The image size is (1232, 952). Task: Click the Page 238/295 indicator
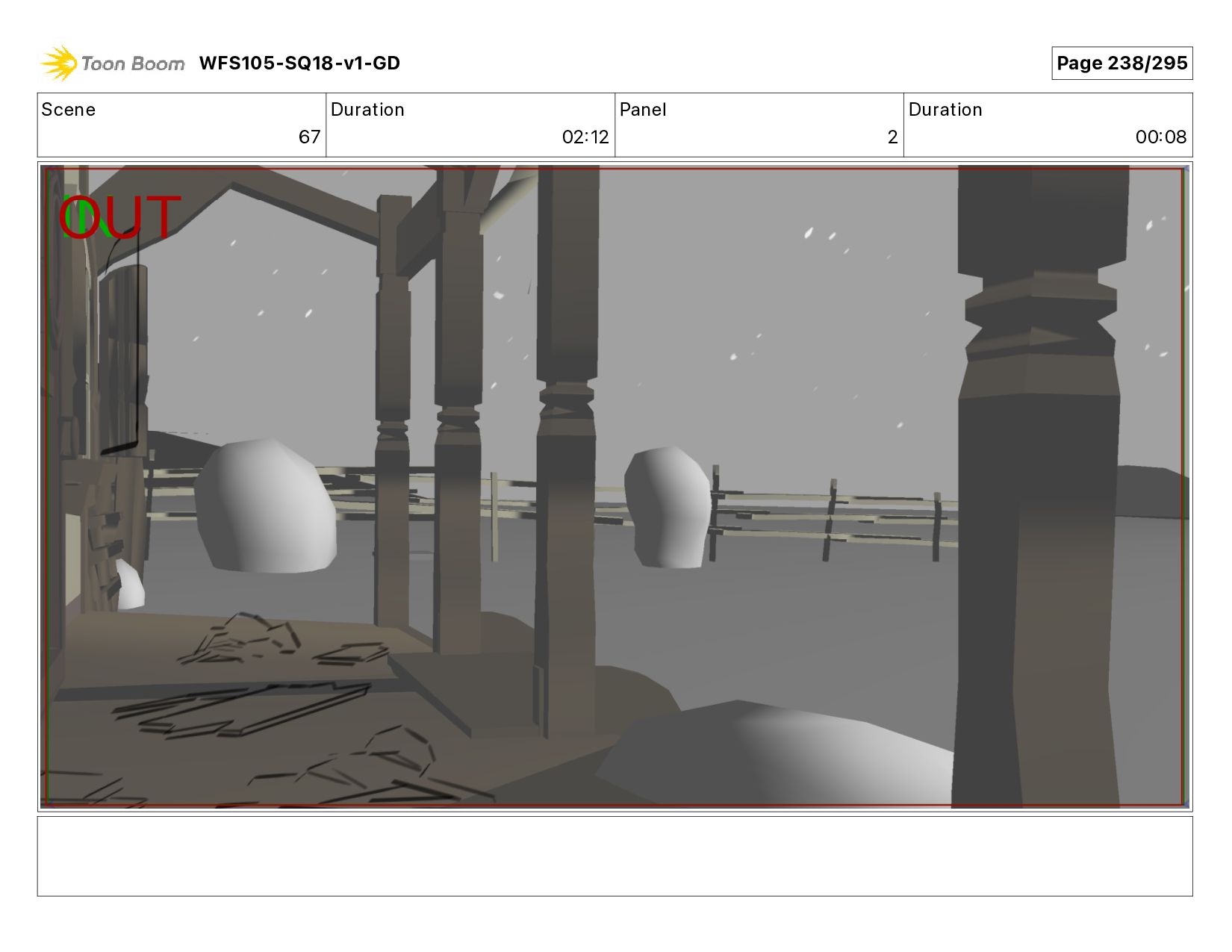1121,63
